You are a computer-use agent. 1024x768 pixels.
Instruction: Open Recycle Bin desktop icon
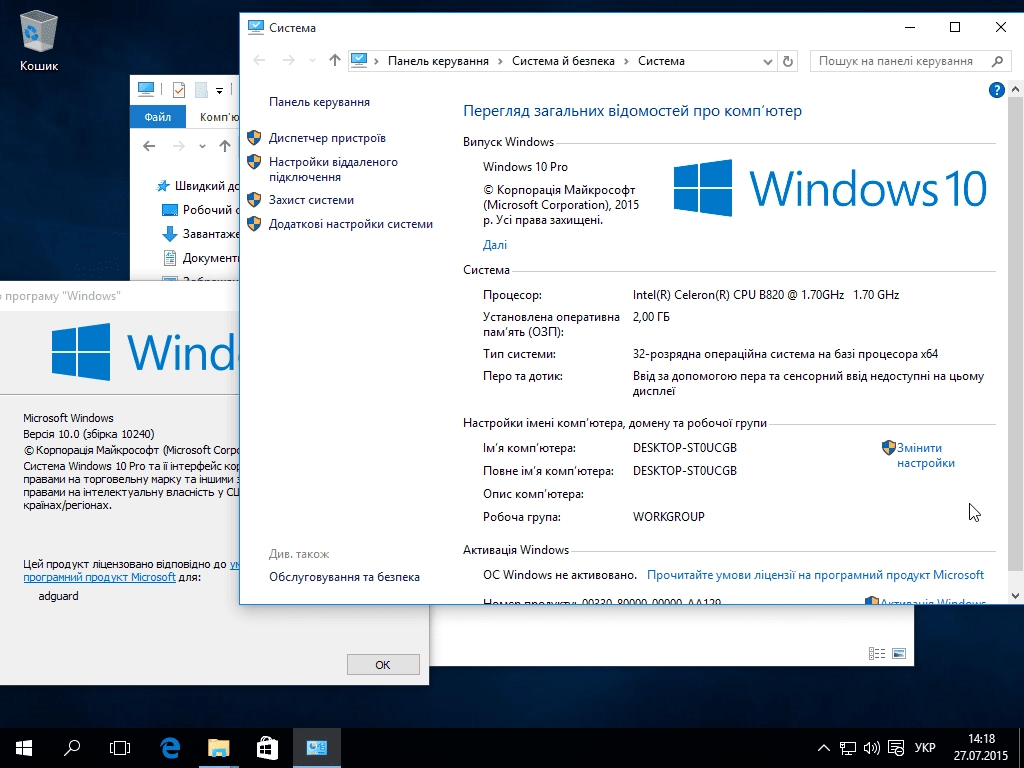[39, 40]
